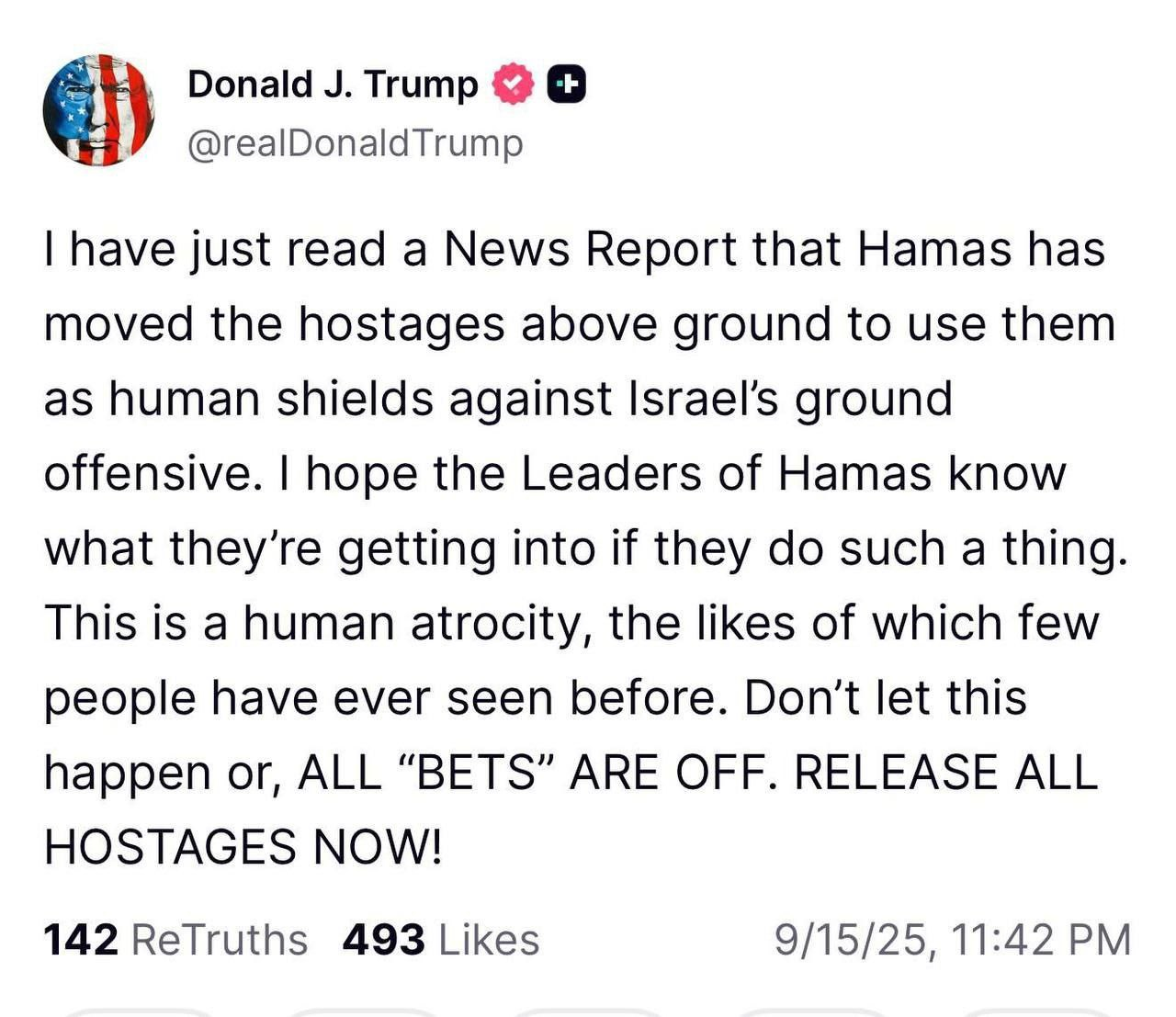Click the 9/15/25, 11:42 PM timestamp
The width and height of the screenshot is (1176, 1017).
tap(953, 941)
